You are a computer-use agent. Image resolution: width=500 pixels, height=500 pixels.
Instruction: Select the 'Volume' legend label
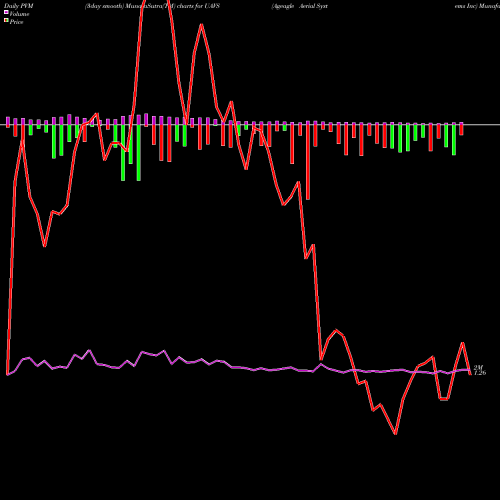pos(19,14)
